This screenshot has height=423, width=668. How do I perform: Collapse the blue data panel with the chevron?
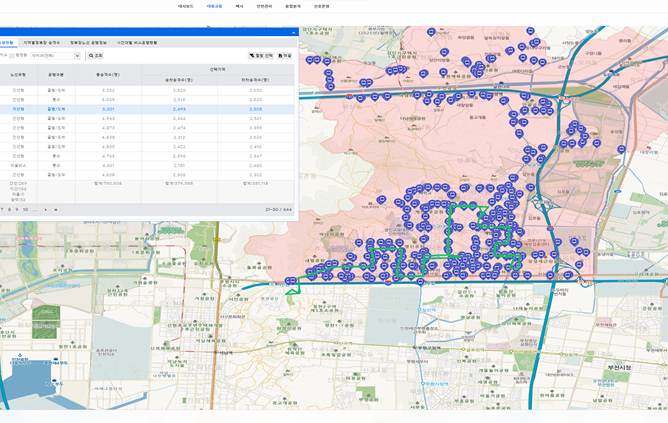293,33
